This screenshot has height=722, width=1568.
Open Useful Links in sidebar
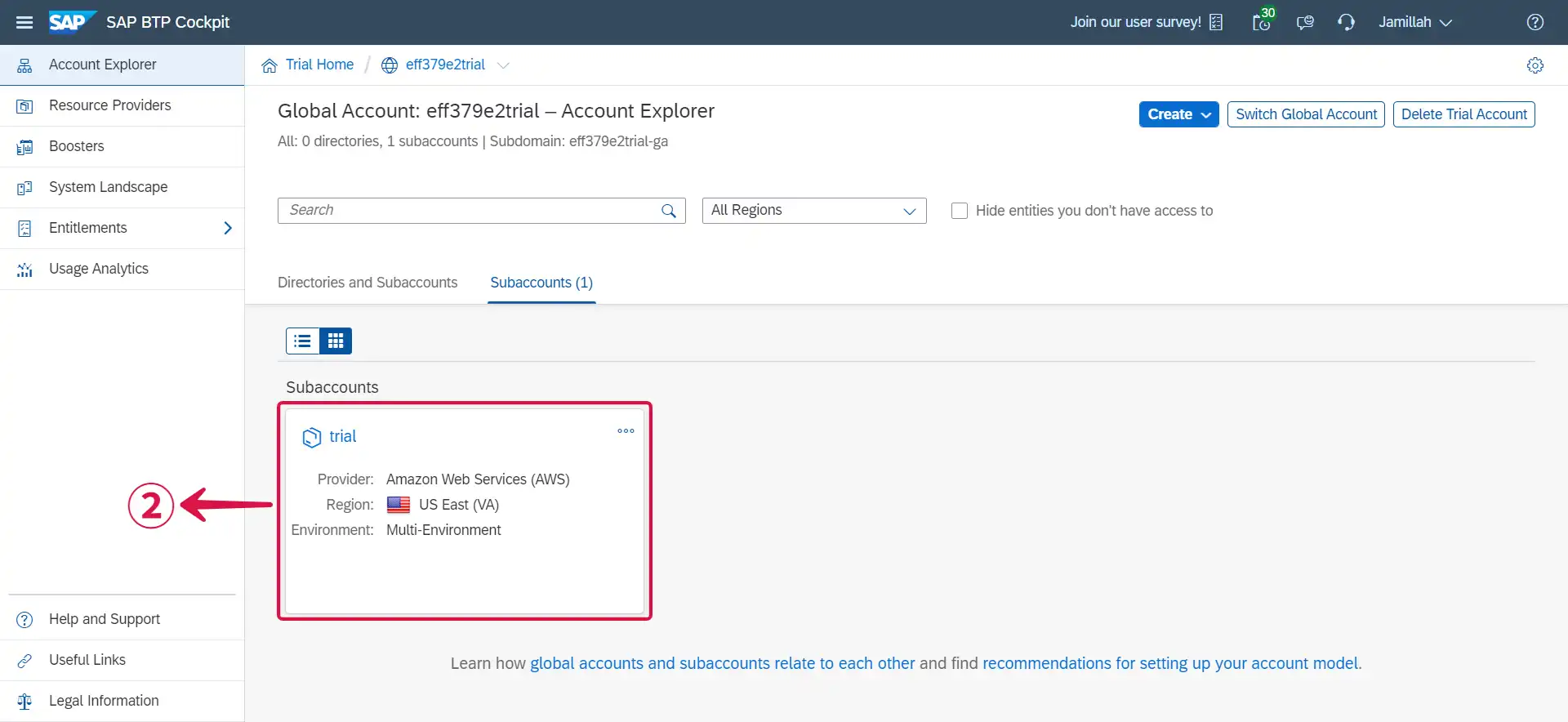122,660
